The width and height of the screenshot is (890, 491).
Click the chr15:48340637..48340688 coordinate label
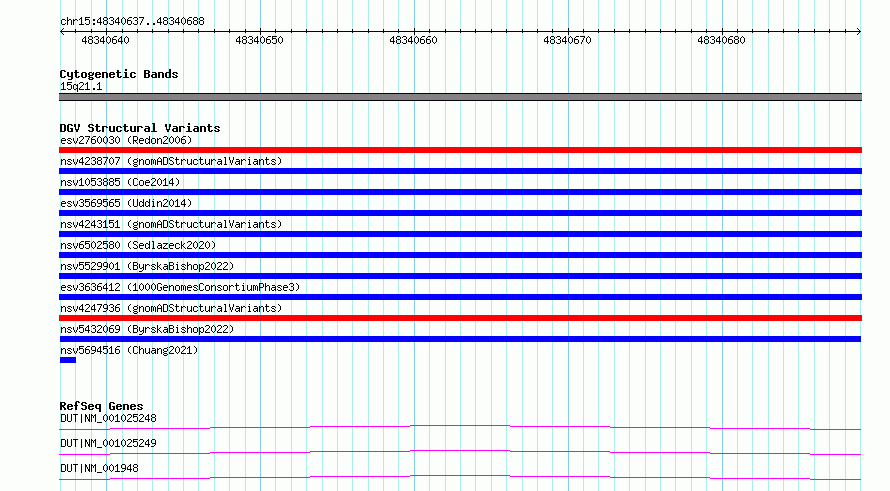132,22
